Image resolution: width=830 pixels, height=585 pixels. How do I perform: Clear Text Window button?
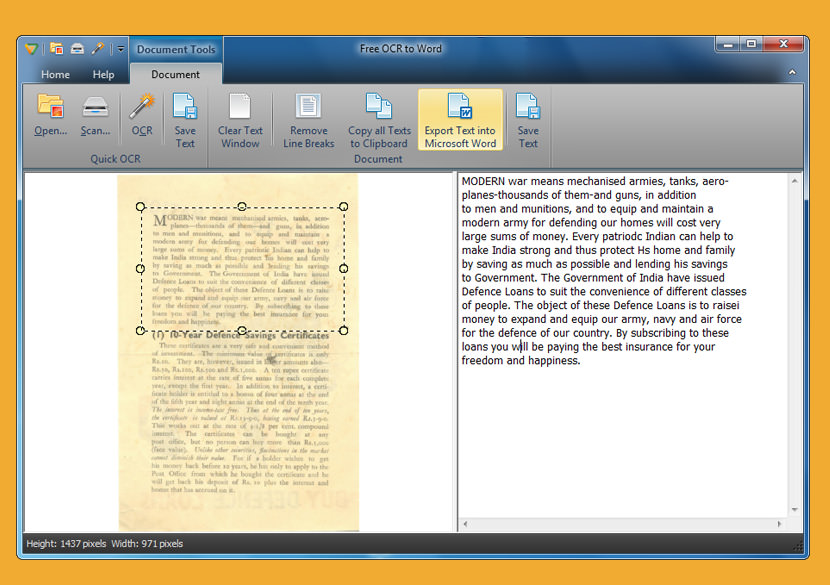240,121
